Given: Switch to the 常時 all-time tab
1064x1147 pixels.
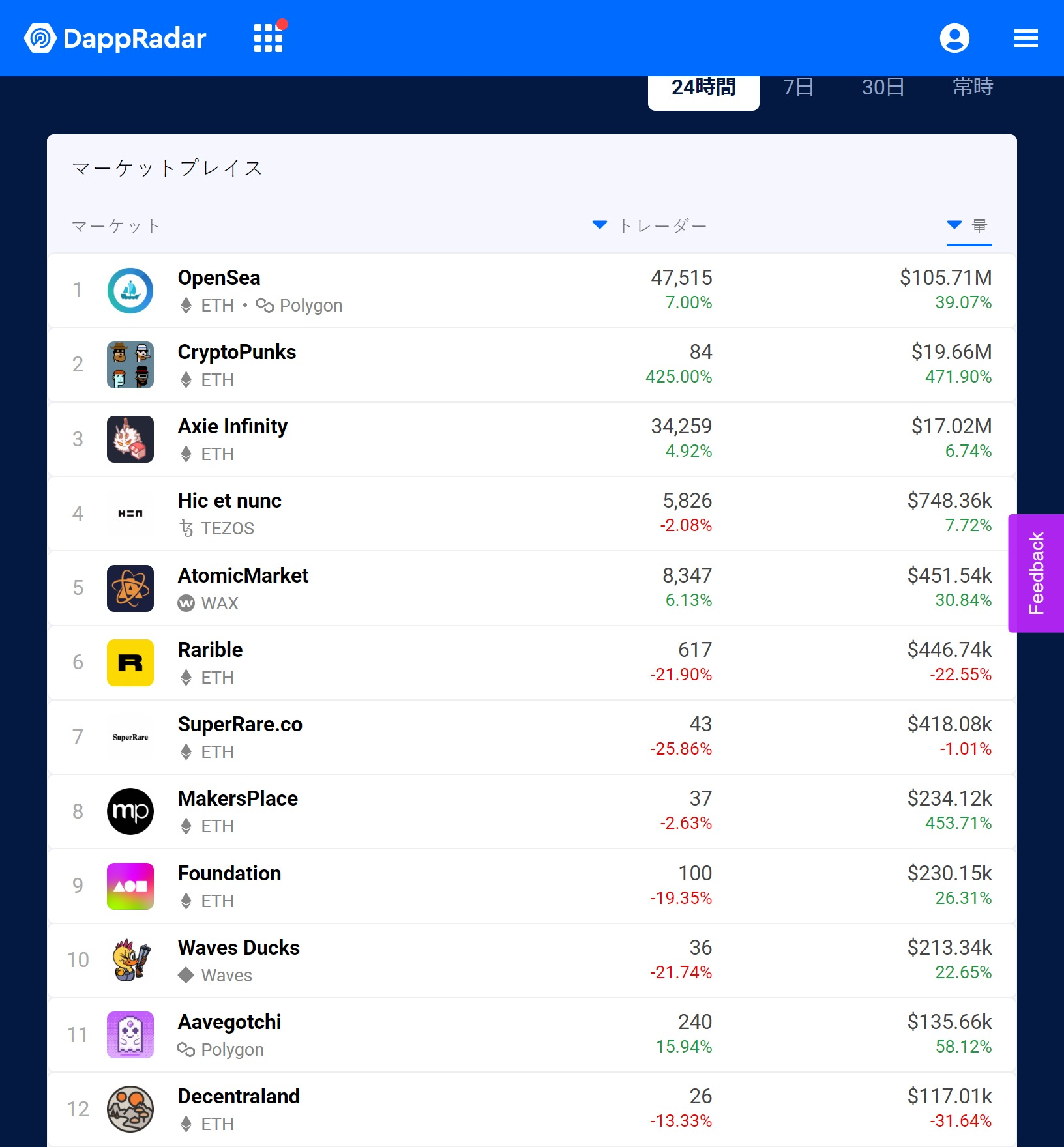Looking at the screenshot, I should (973, 87).
